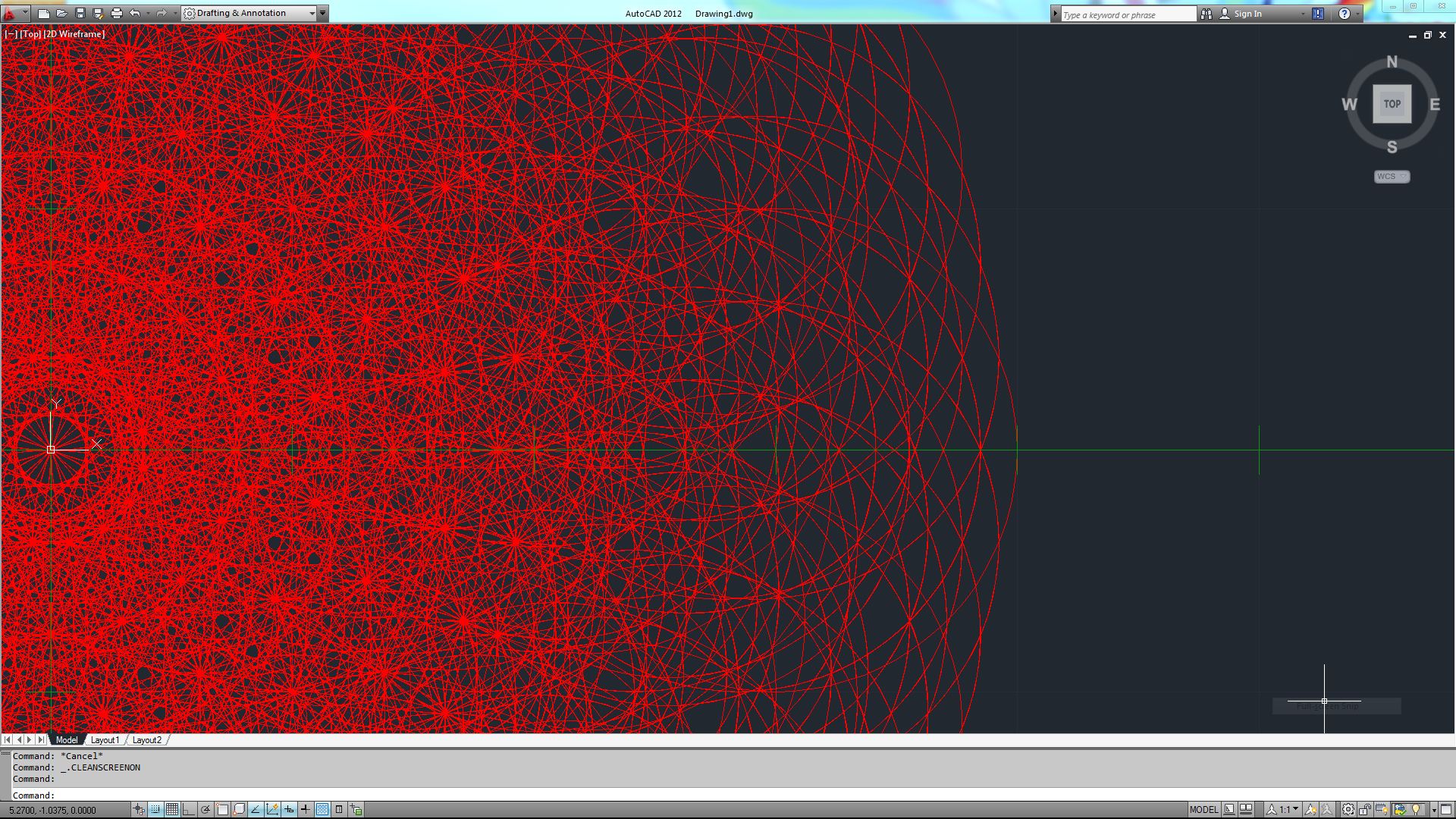Viewport: 1456px width, 819px height.
Task: Click Lock toolbar/window positions padlock icon
Action: [1365, 809]
